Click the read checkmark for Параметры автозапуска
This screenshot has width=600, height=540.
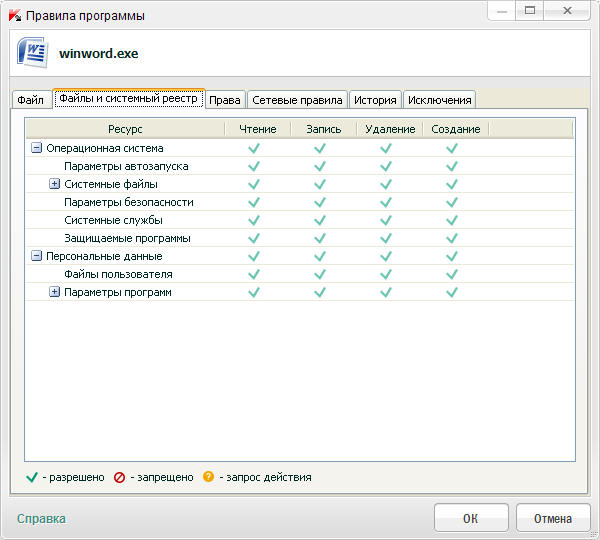coord(254,166)
